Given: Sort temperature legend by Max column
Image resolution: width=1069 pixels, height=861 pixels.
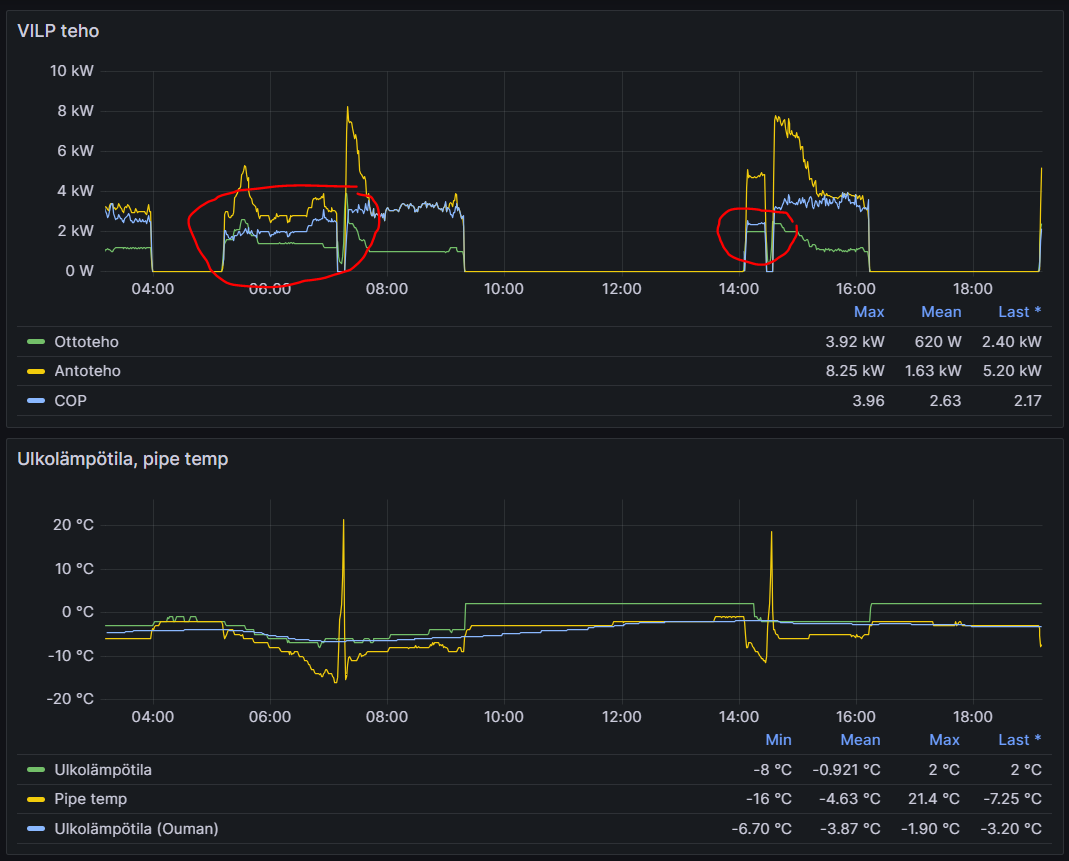Looking at the screenshot, I should 944,740.
